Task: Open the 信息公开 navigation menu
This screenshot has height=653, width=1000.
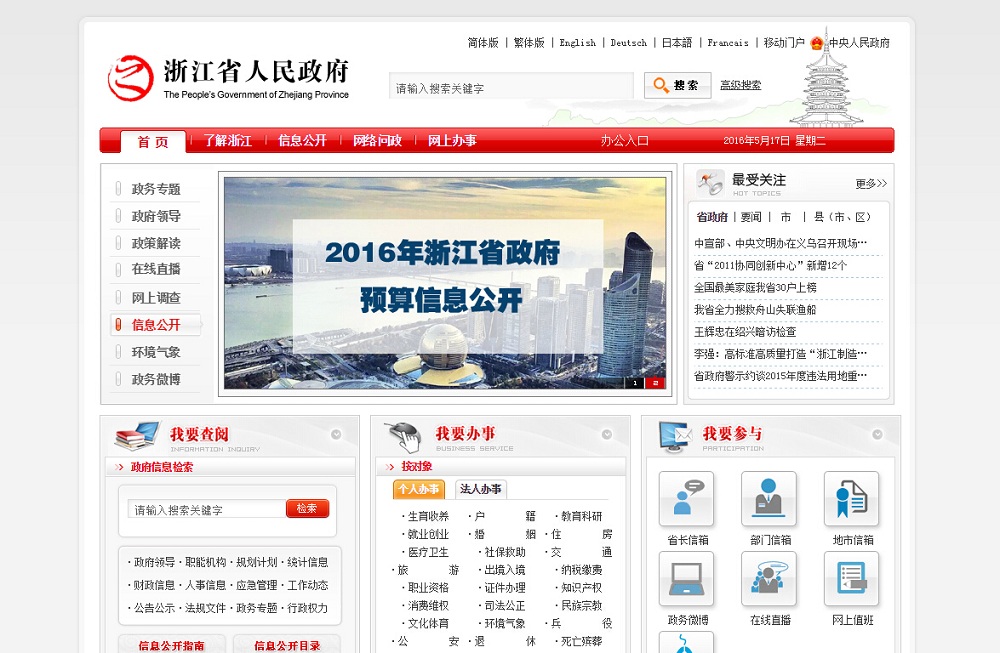Action: point(302,140)
